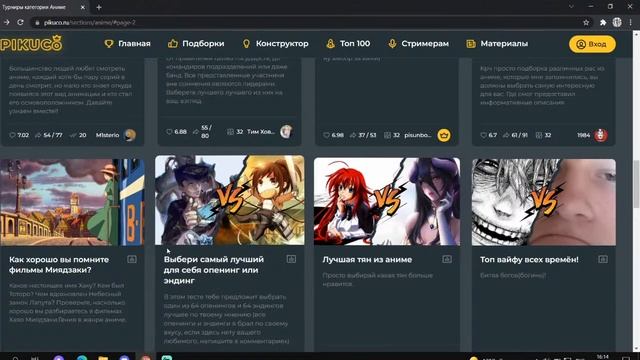Click the heart rating icon showing 6.98
This screenshot has height=360, width=640.
[326, 135]
